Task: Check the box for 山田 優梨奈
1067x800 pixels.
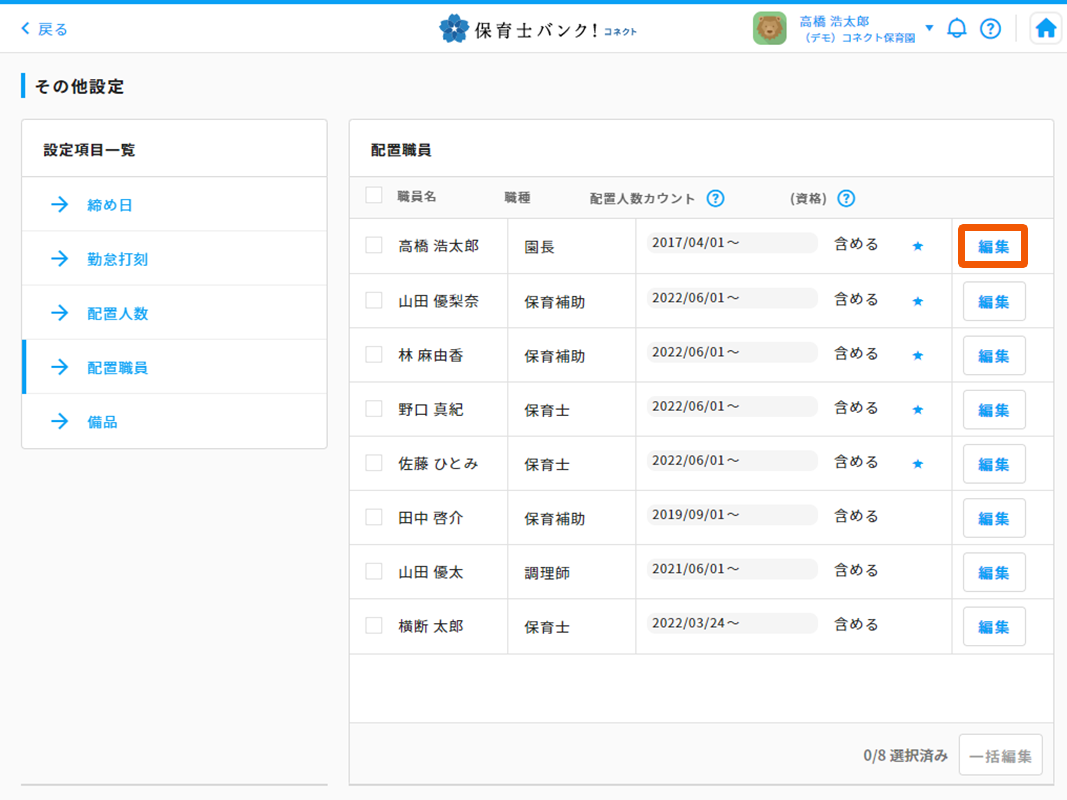Action: coord(374,300)
